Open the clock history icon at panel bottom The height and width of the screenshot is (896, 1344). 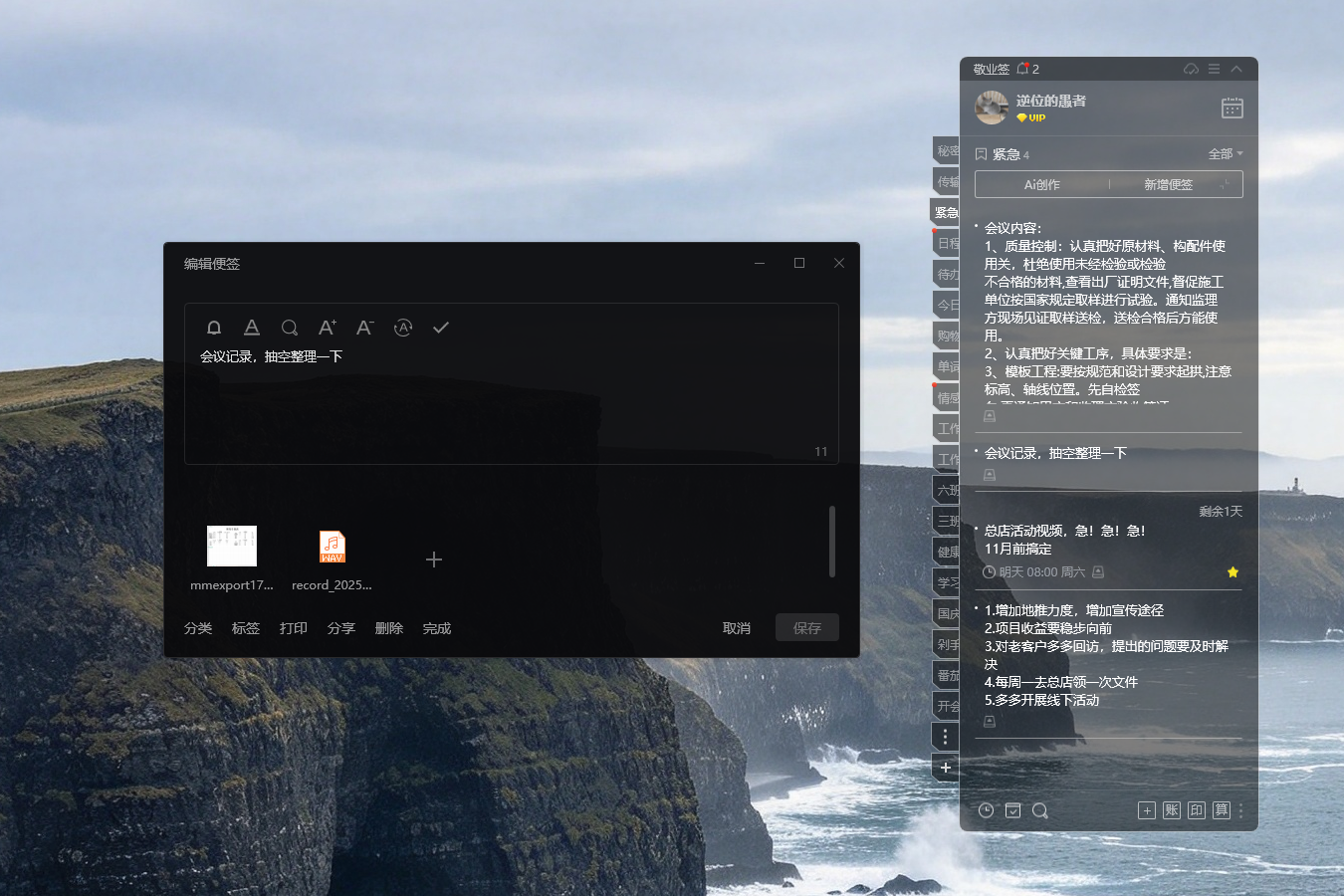coord(986,810)
